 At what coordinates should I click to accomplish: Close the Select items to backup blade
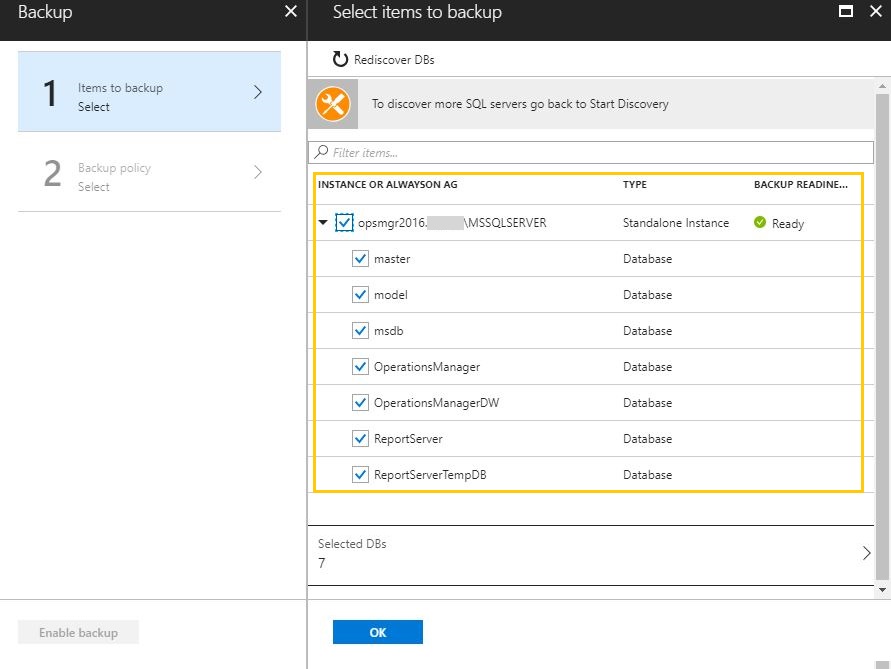(x=876, y=11)
